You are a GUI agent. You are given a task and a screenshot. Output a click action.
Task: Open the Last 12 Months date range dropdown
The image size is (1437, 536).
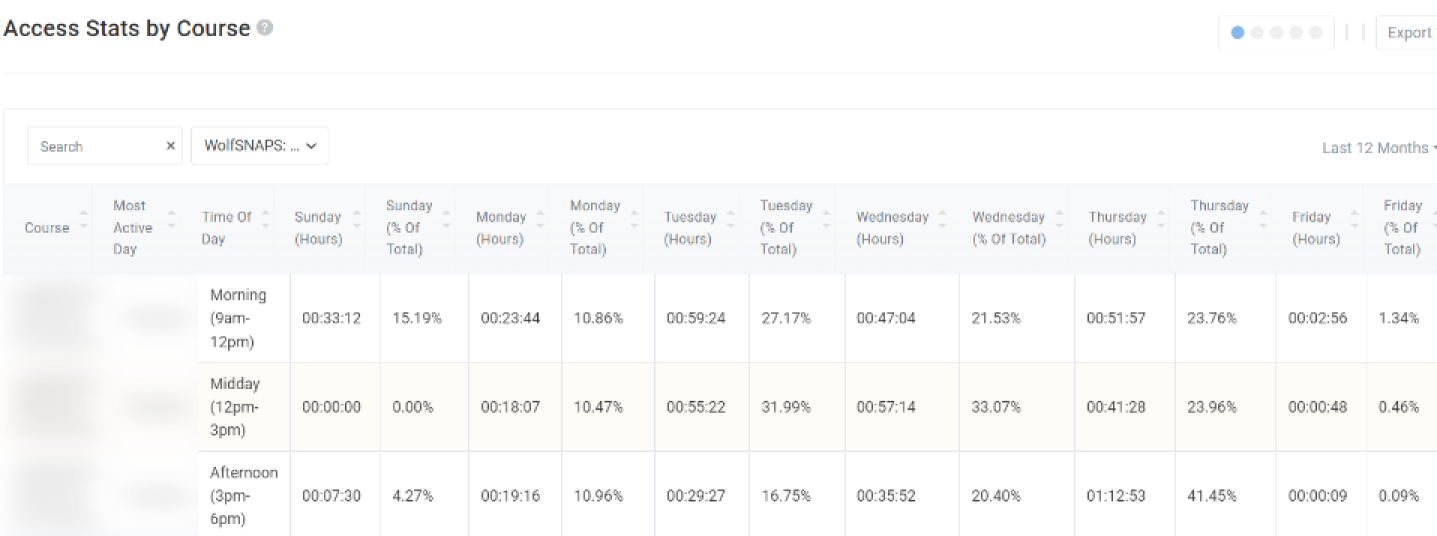click(x=1378, y=148)
